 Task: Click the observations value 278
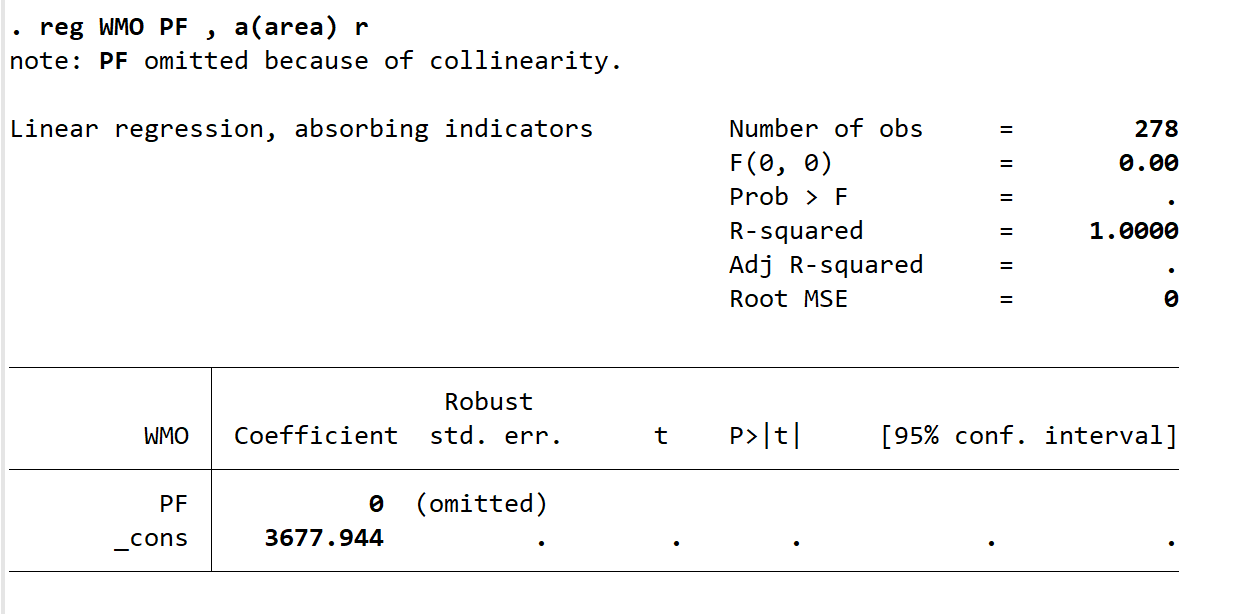pos(1156,129)
